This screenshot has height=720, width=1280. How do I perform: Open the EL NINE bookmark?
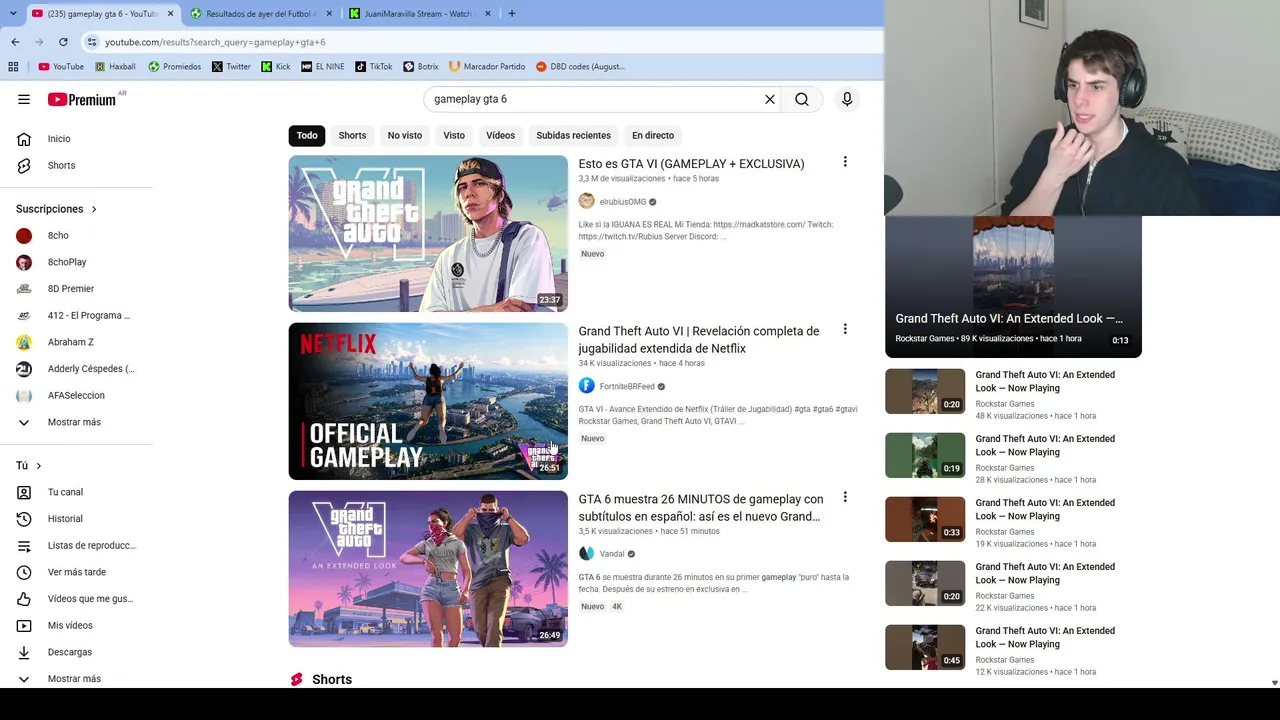(x=322, y=67)
